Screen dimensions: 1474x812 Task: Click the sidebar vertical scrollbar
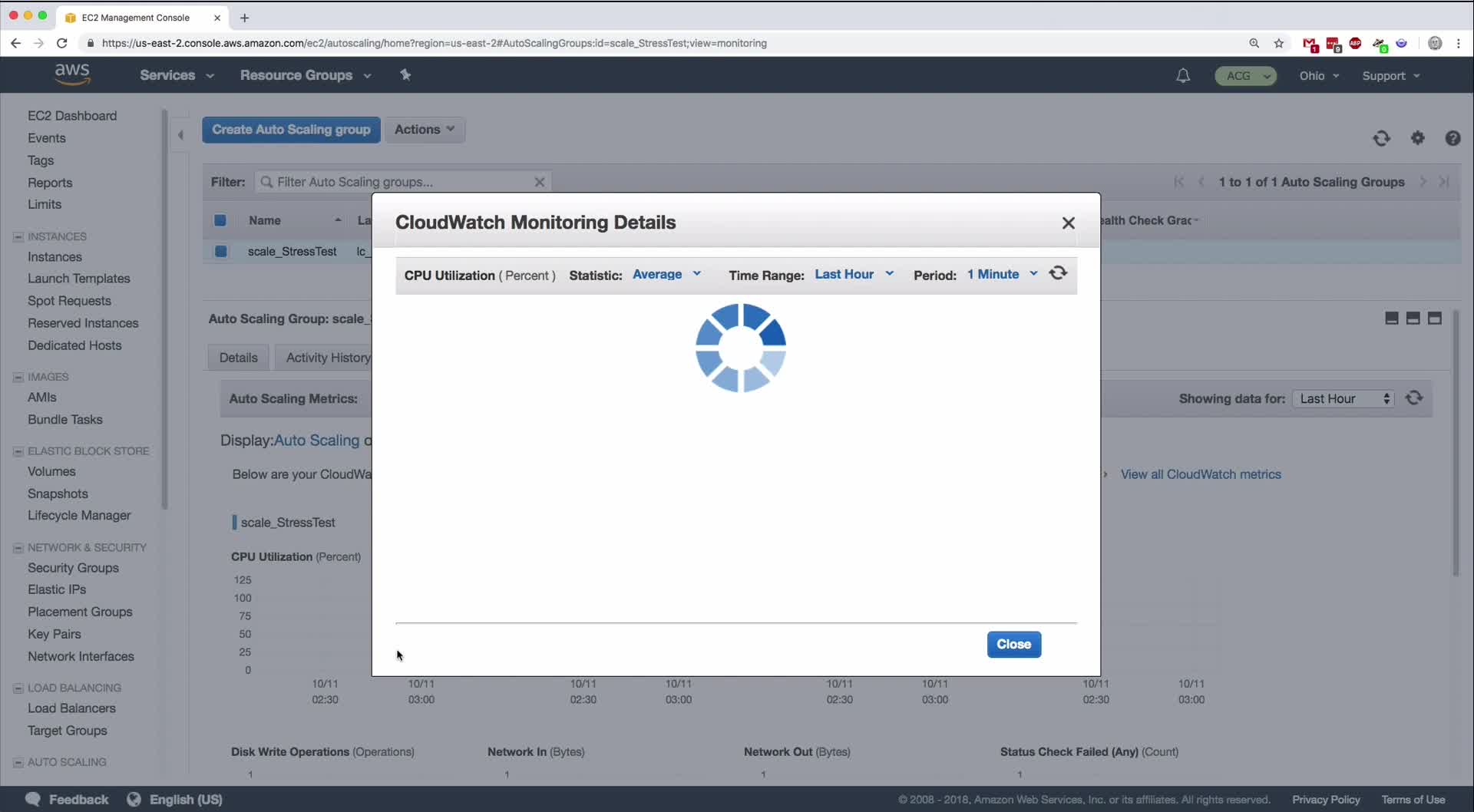(x=164, y=309)
